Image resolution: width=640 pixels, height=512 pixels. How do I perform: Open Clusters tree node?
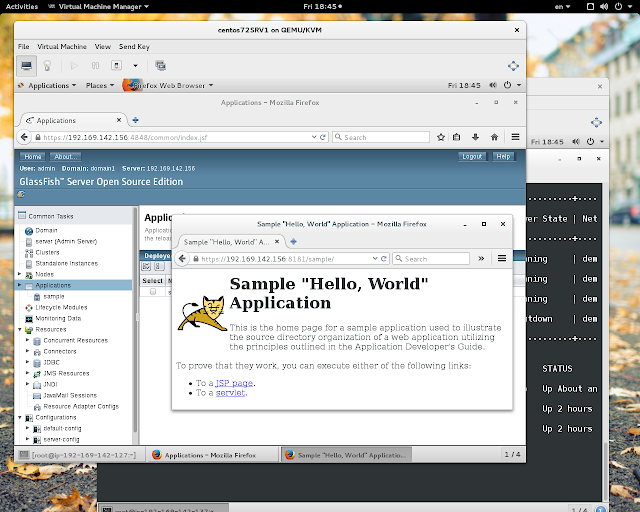click(47, 253)
